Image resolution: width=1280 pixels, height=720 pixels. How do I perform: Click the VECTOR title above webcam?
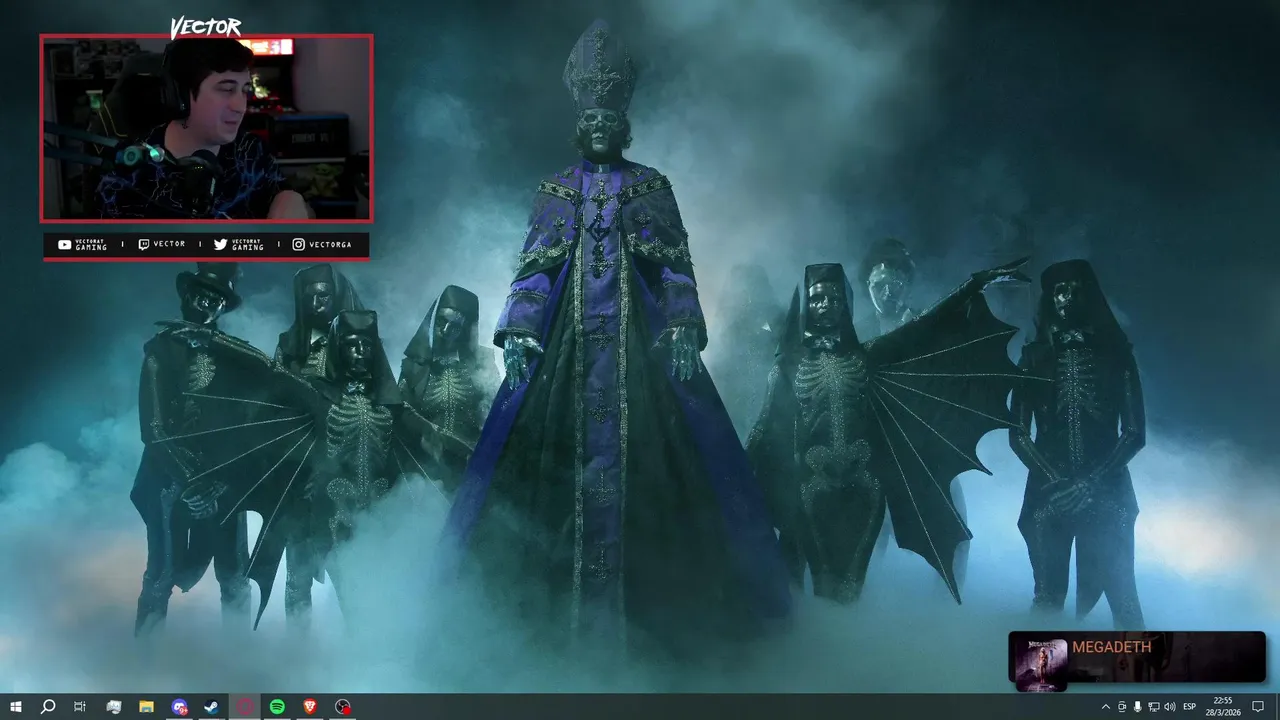pyautogui.click(x=205, y=27)
